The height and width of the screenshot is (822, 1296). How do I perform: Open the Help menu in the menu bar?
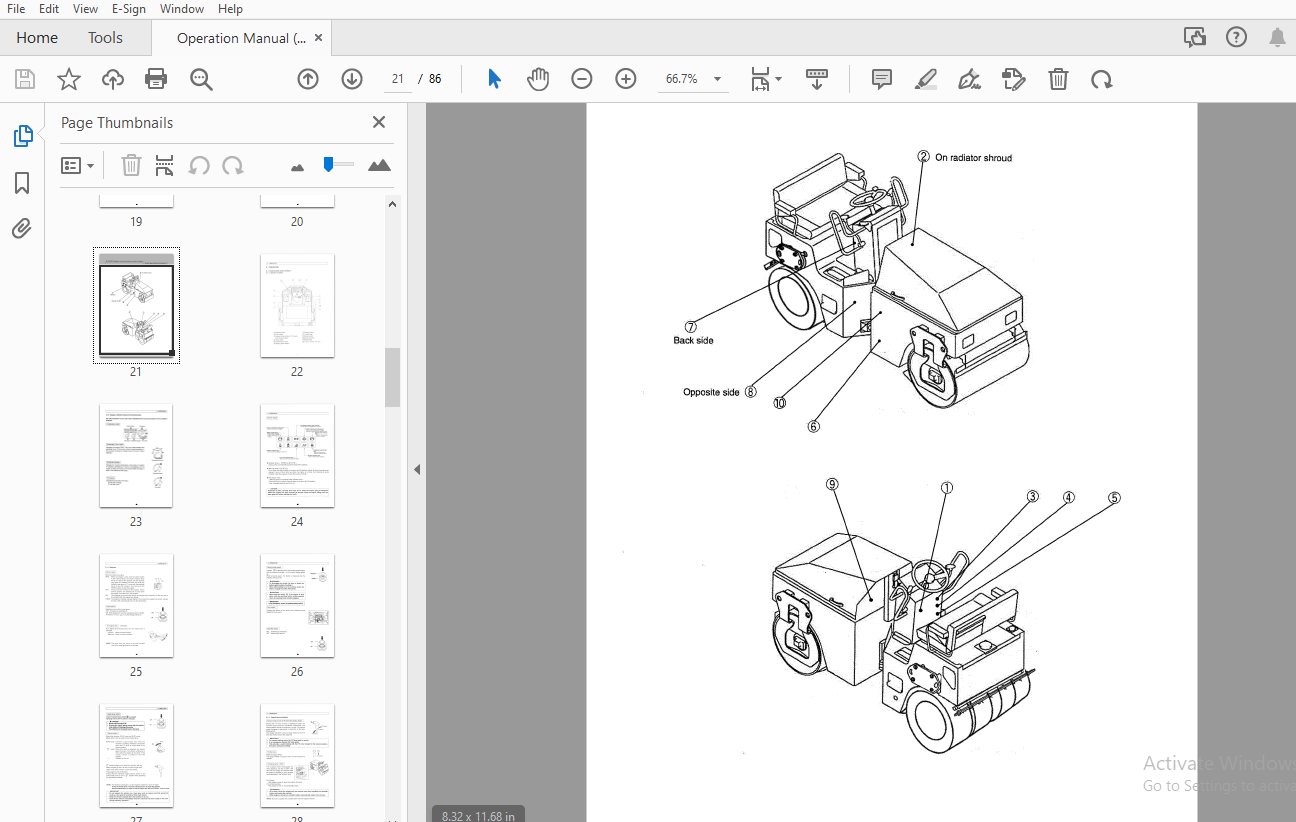tap(230, 9)
